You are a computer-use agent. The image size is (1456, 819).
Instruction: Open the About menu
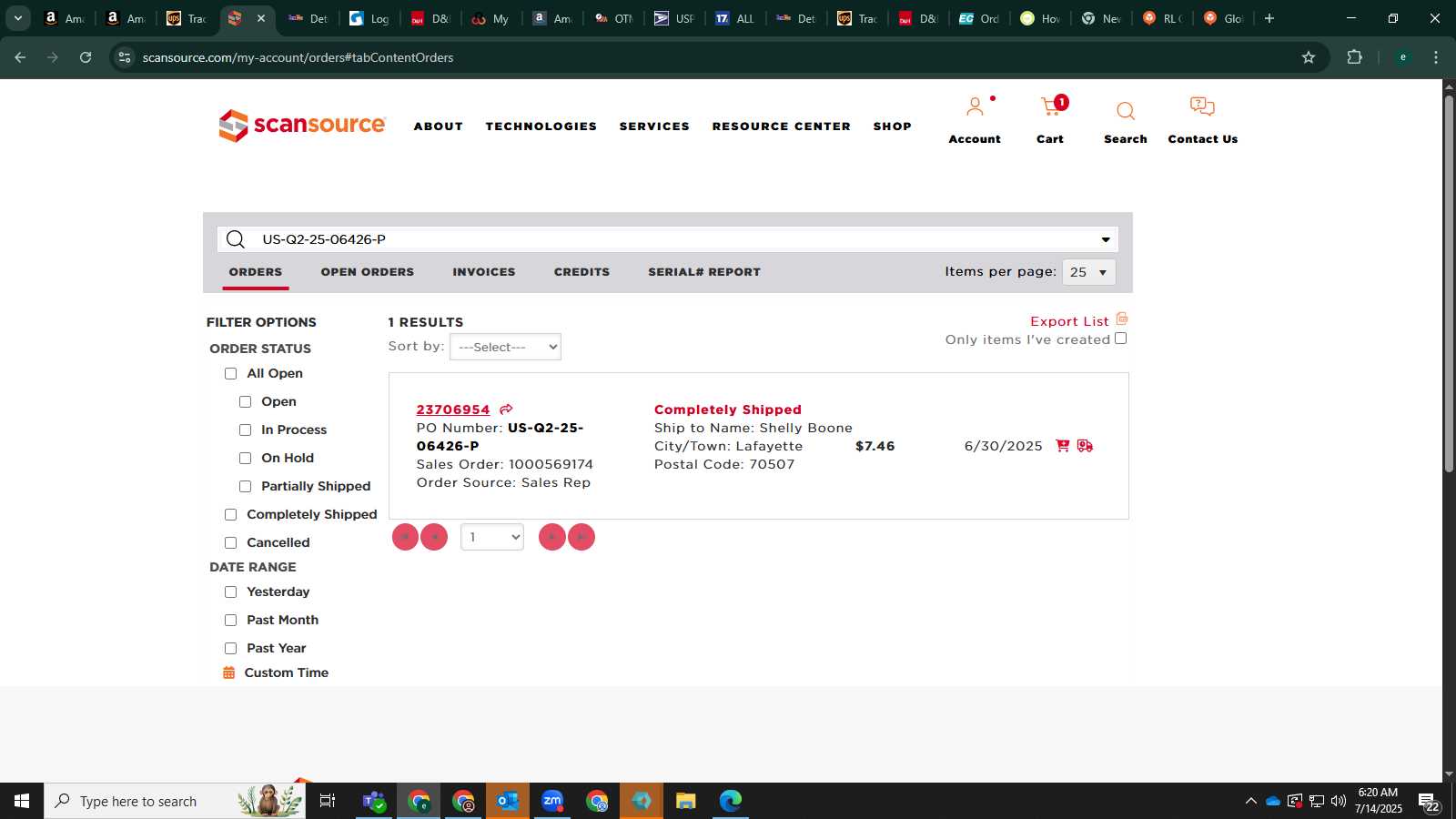click(x=439, y=126)
